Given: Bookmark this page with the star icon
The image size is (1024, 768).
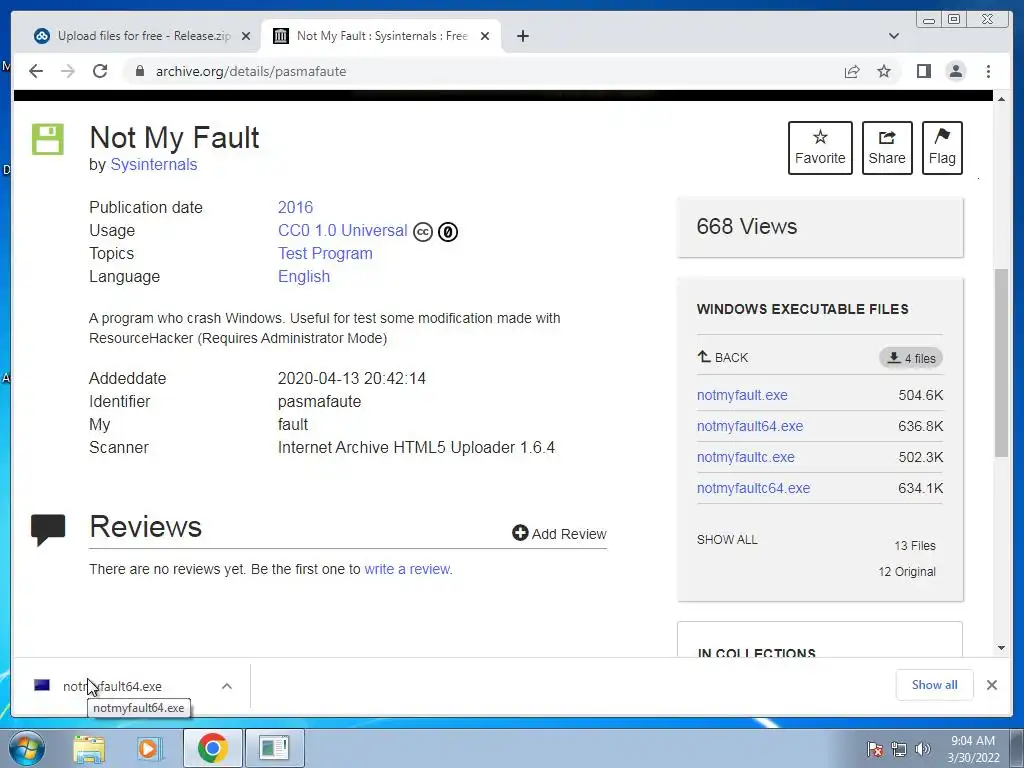Looking at the screenshot, I should 884,71.
